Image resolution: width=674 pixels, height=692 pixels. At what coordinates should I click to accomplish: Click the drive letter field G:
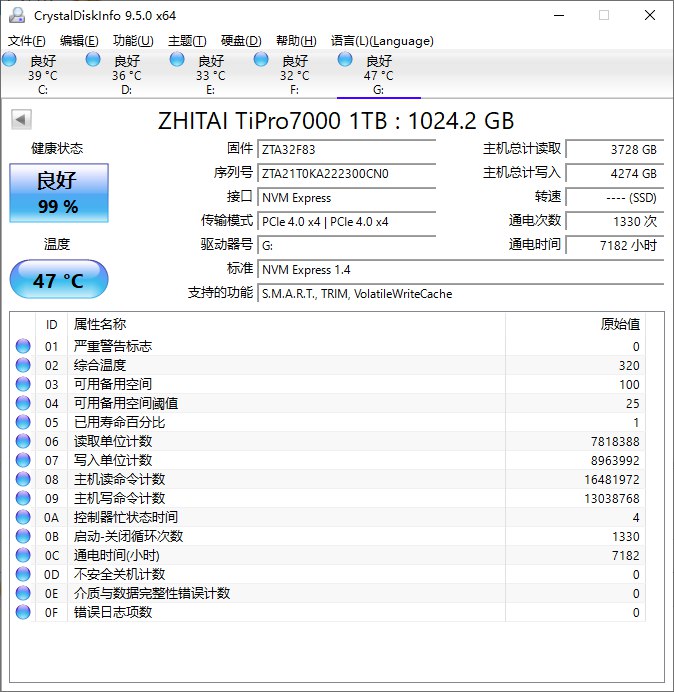[346, 245]
